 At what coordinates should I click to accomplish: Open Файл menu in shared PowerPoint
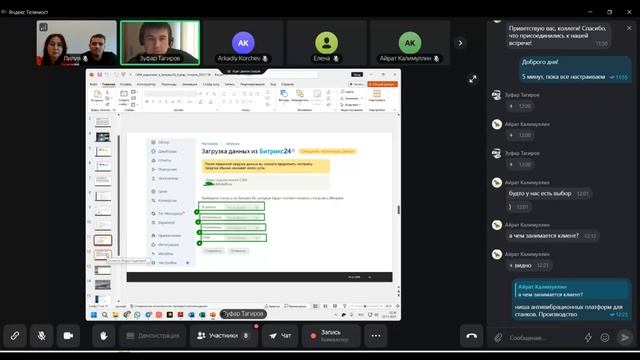pyautogui.click(x=93, y=84)
